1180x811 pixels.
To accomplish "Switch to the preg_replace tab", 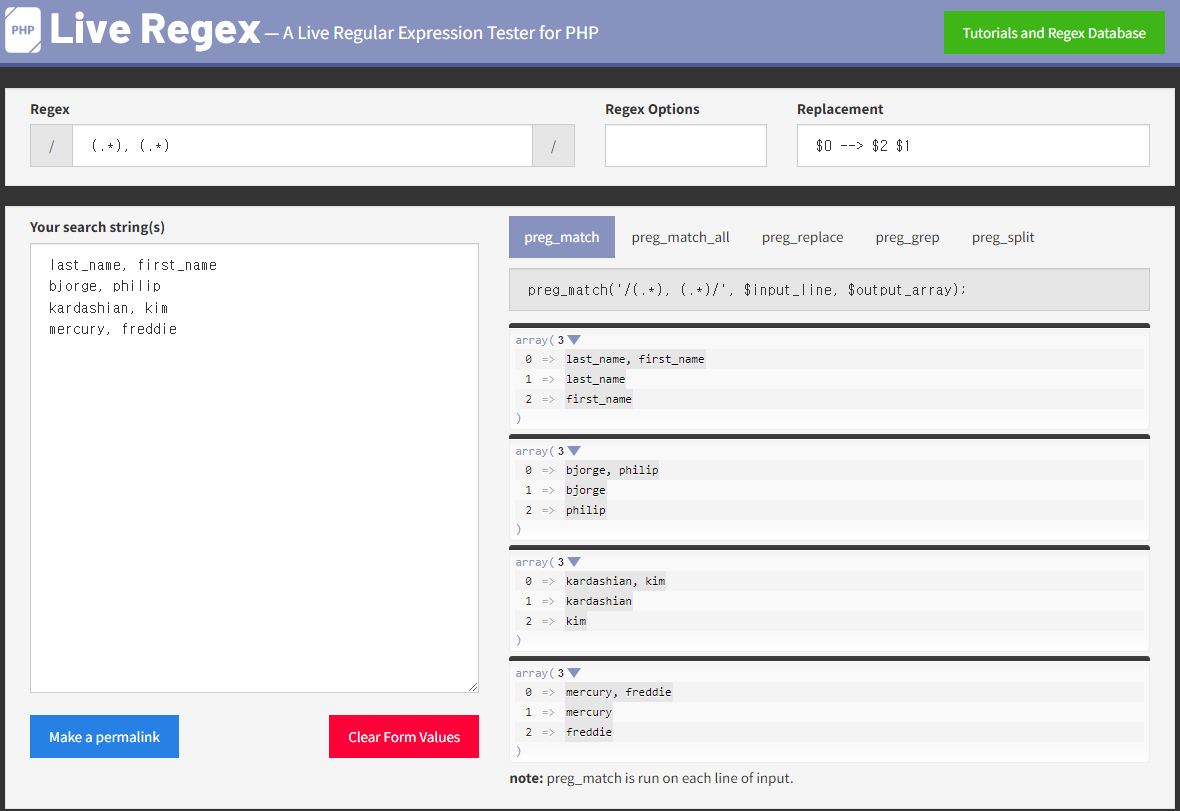I will coord(802,237).
